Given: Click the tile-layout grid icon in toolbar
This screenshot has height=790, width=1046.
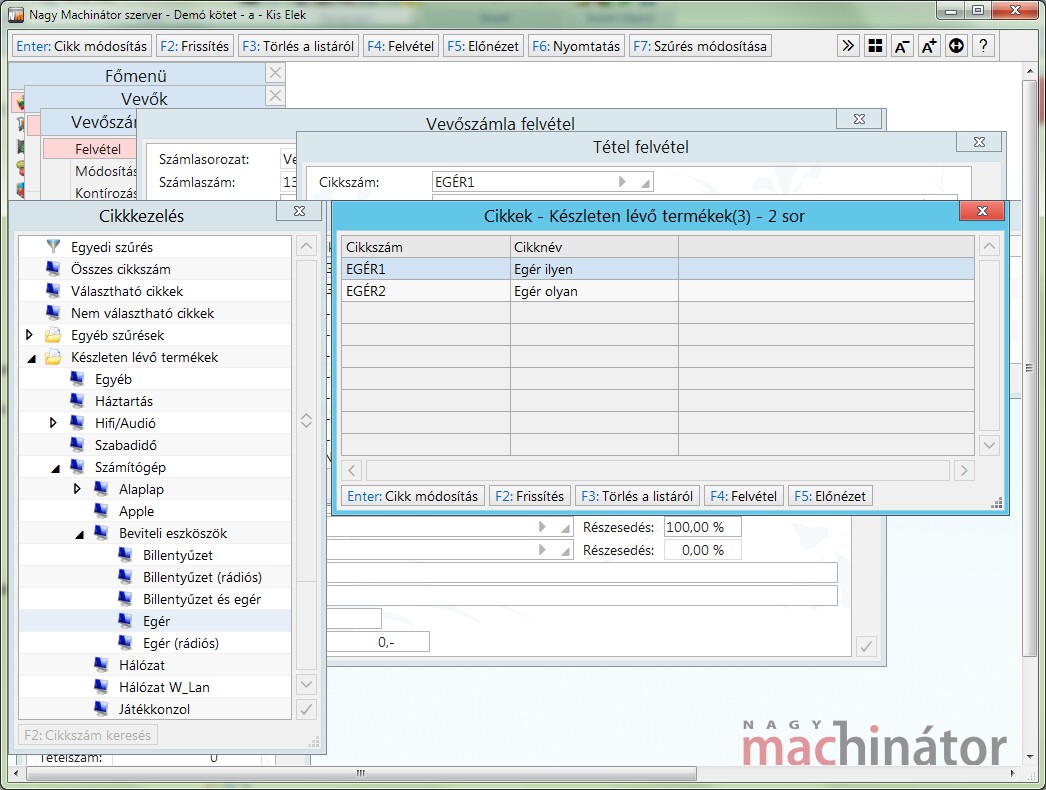Looking at the screenshot, I should click(x=875, y=46).
